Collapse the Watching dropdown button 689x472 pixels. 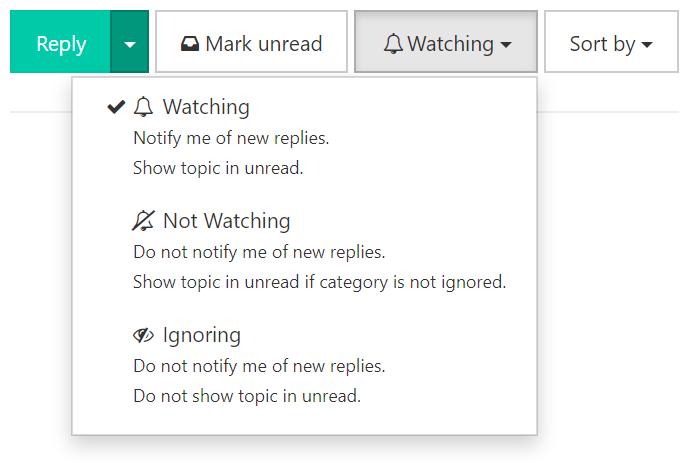[446, 42]
